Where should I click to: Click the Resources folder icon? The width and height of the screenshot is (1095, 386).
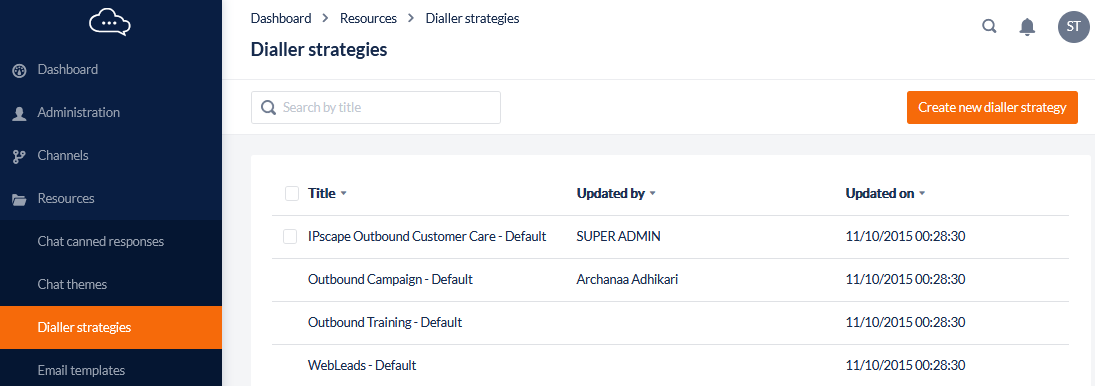pyautogui.click(x=20, y=200)
